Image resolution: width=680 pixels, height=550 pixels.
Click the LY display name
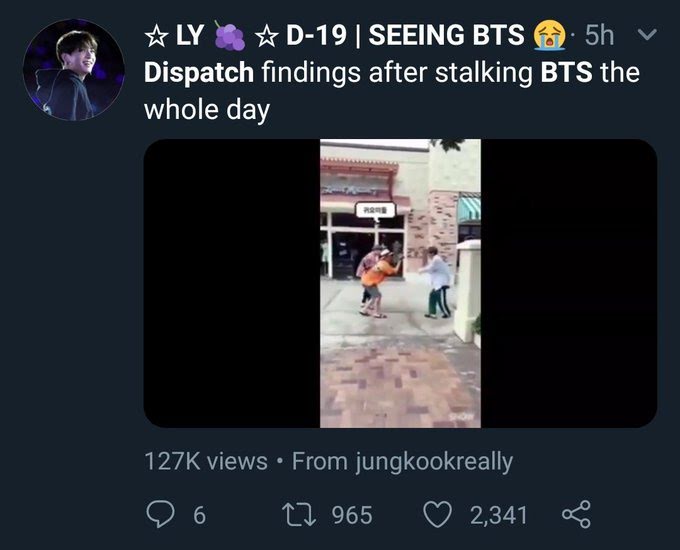point(189,36)
